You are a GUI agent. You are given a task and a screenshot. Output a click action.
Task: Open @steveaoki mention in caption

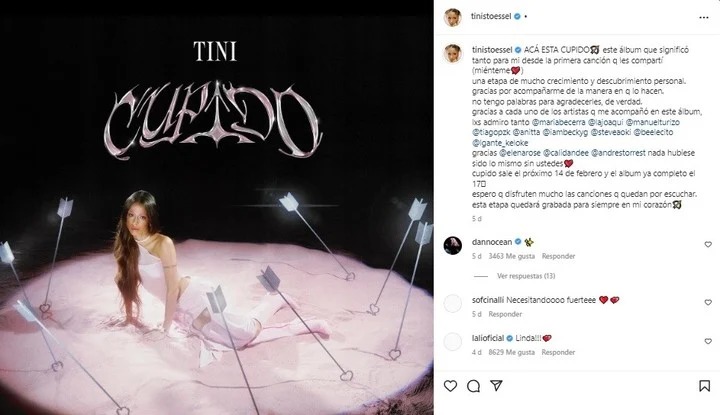pyautogui.click(x=610, y=132)
